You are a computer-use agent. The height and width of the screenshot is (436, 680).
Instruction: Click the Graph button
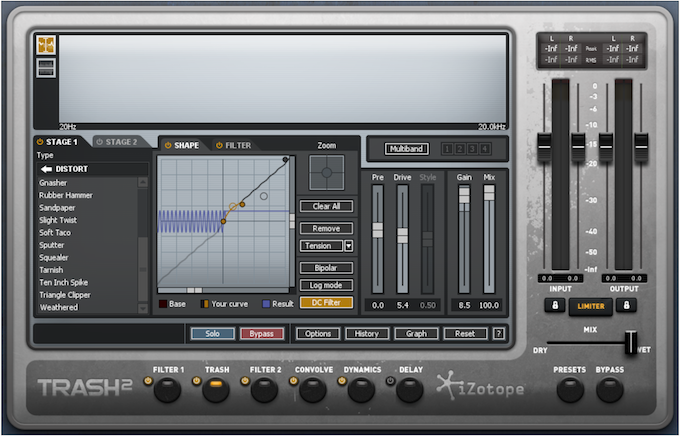pos(416,334)
